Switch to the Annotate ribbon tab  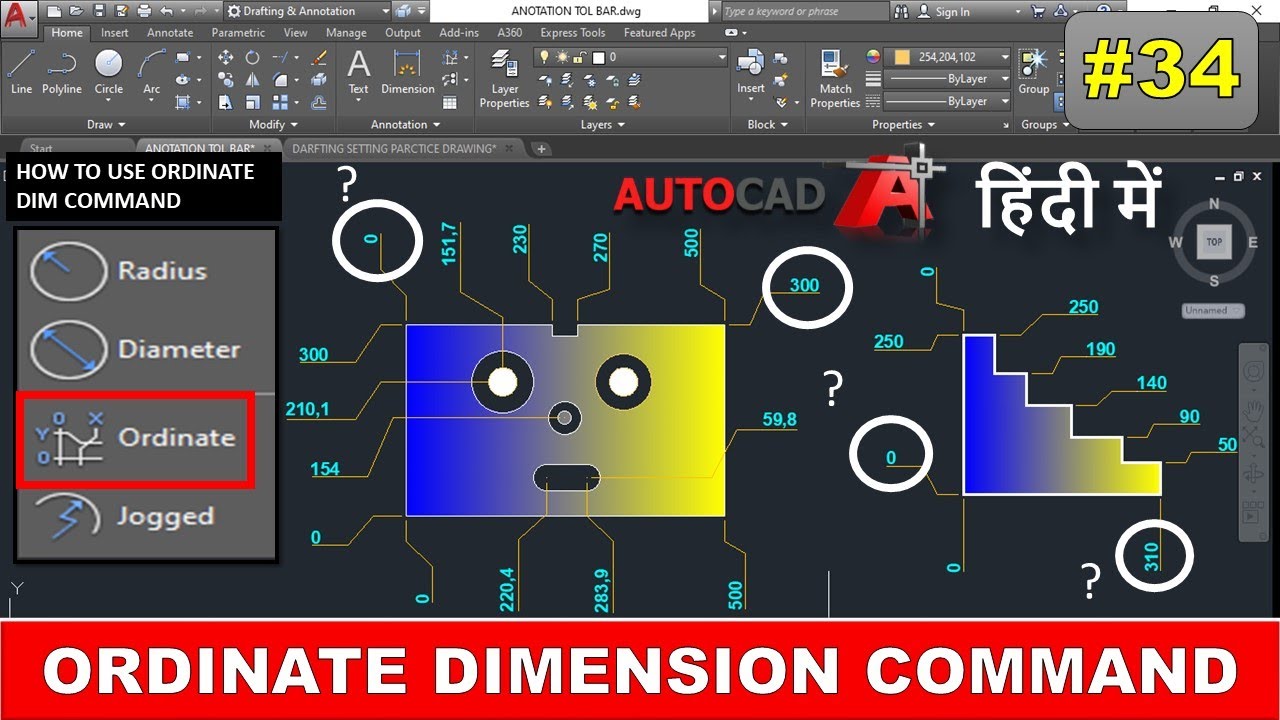[x=170, y=33]
